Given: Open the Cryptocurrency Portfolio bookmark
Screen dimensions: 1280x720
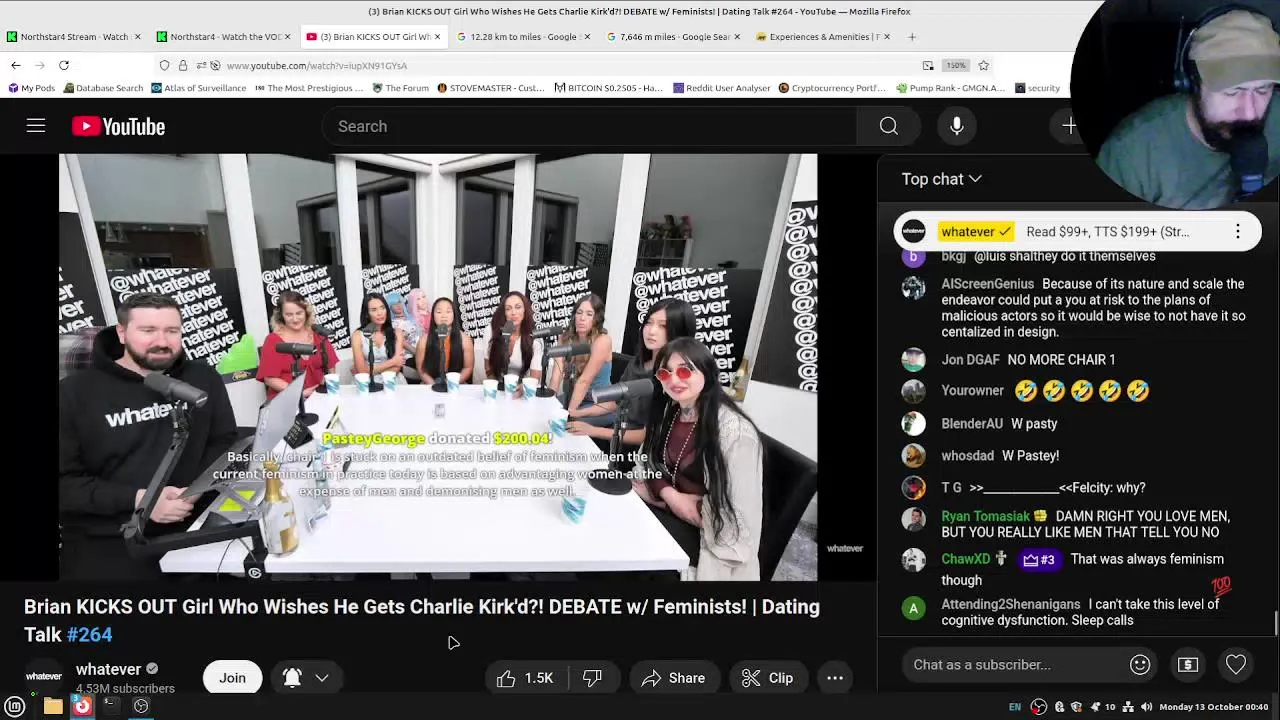Looking at the screenshot, I should tap(832, 88).
